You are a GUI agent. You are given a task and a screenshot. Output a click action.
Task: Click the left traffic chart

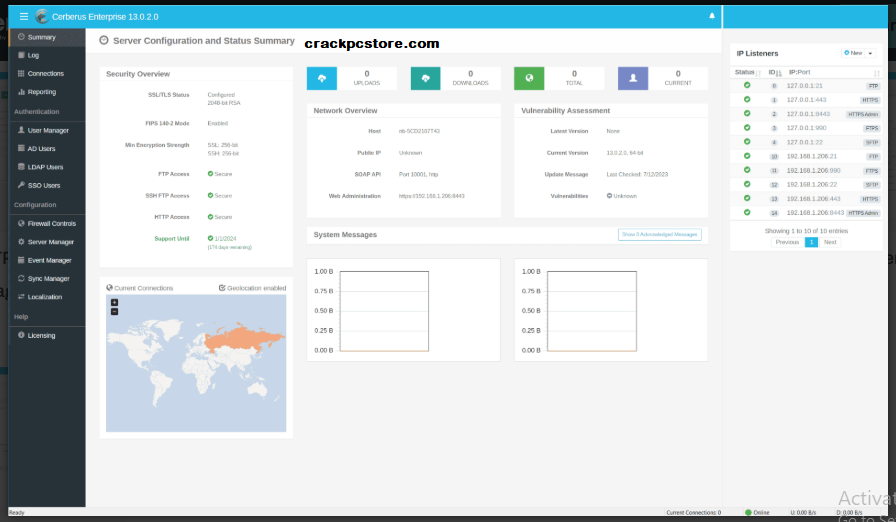384,311
